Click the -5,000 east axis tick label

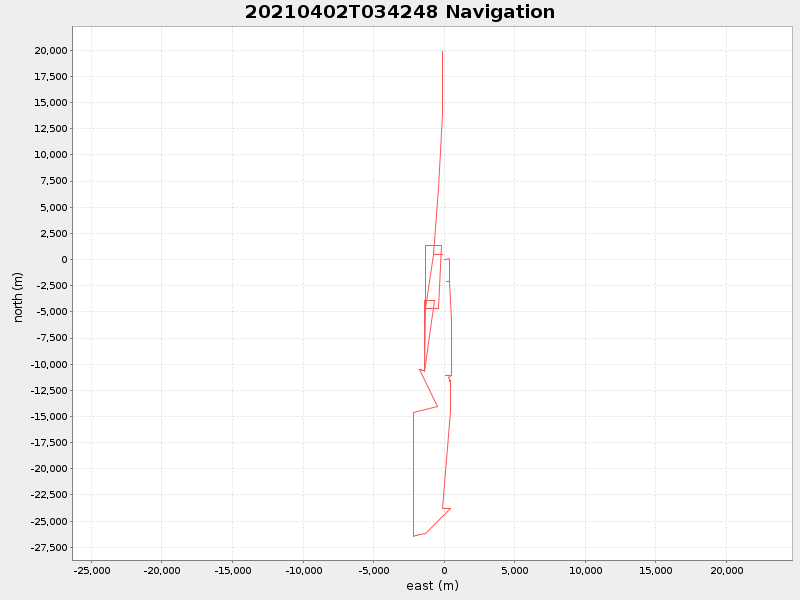click(x=374, y=571)
